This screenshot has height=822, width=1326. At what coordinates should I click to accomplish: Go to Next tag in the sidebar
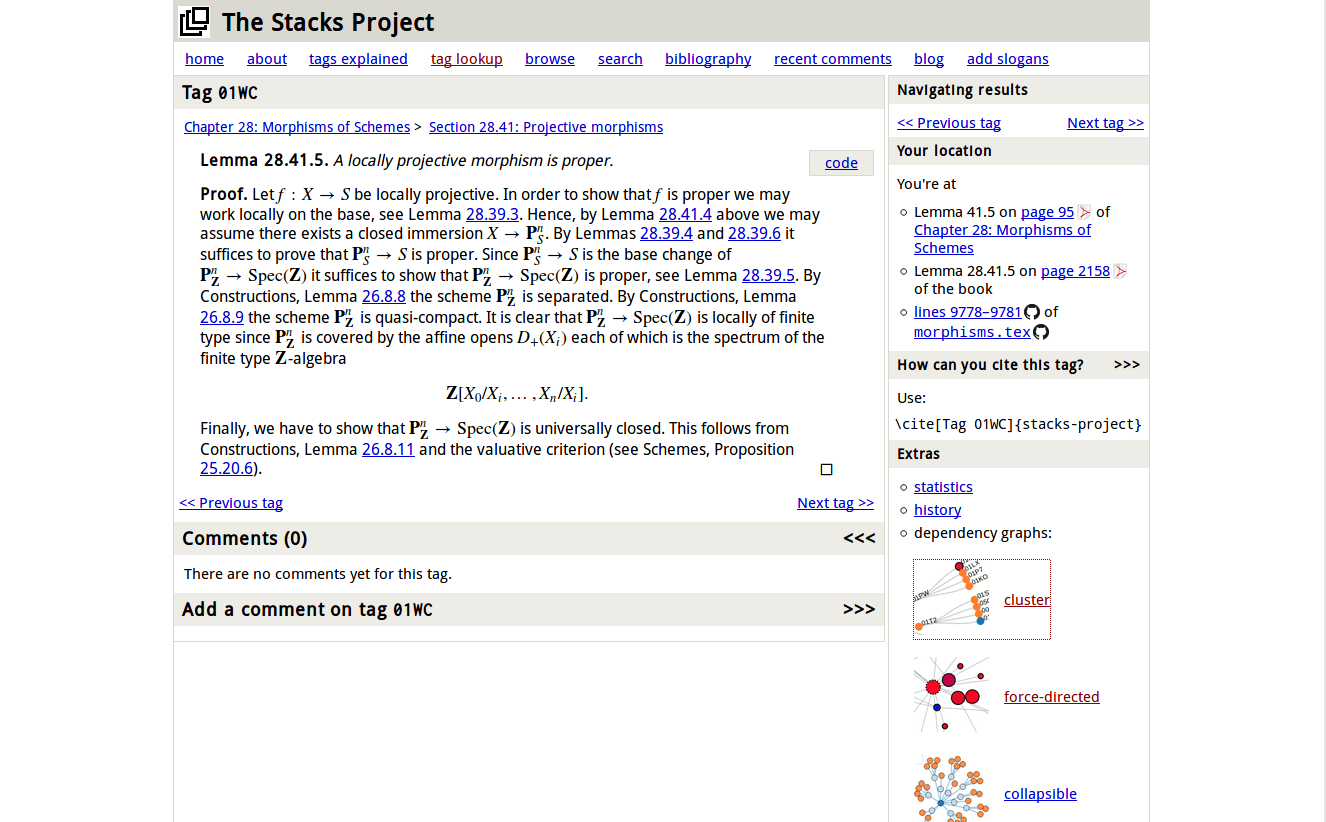(x=1105, y=123)
